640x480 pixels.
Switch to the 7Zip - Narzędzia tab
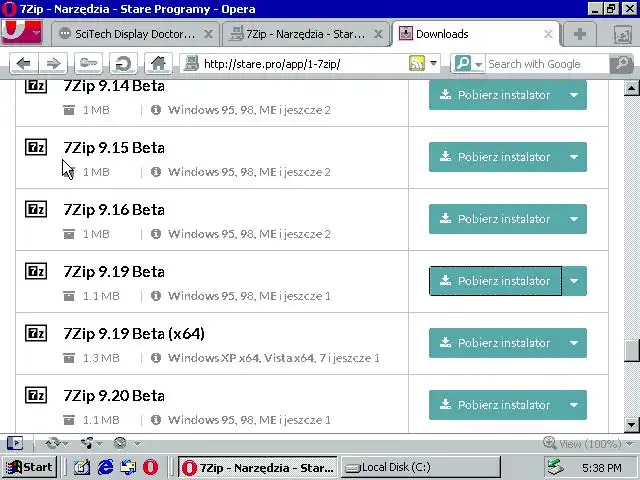(x=306, y=34)
